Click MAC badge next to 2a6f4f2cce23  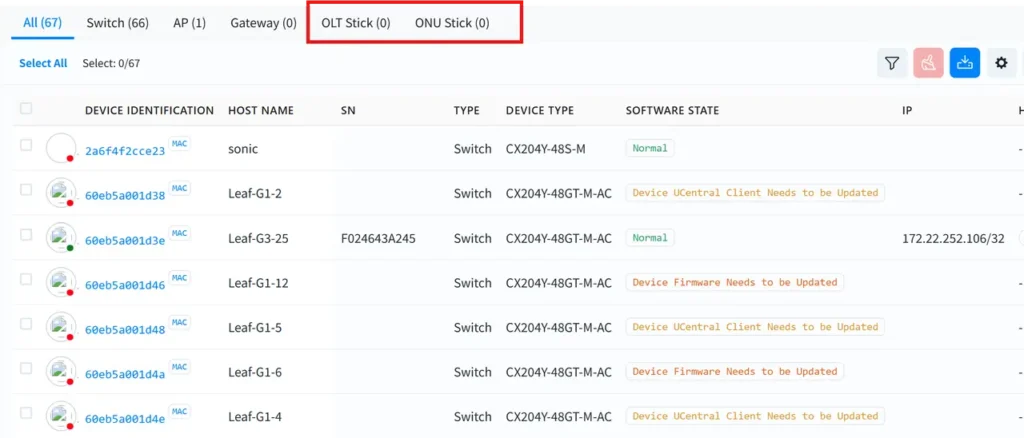coord(180,144)
